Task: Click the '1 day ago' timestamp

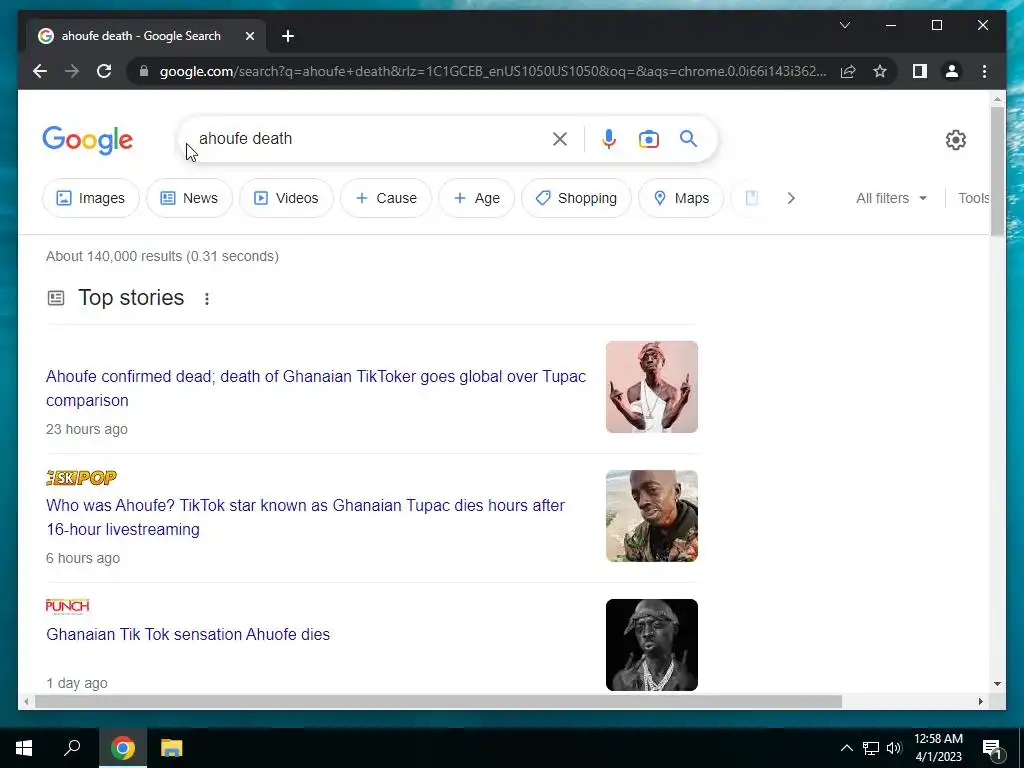Action: [77, 683]
